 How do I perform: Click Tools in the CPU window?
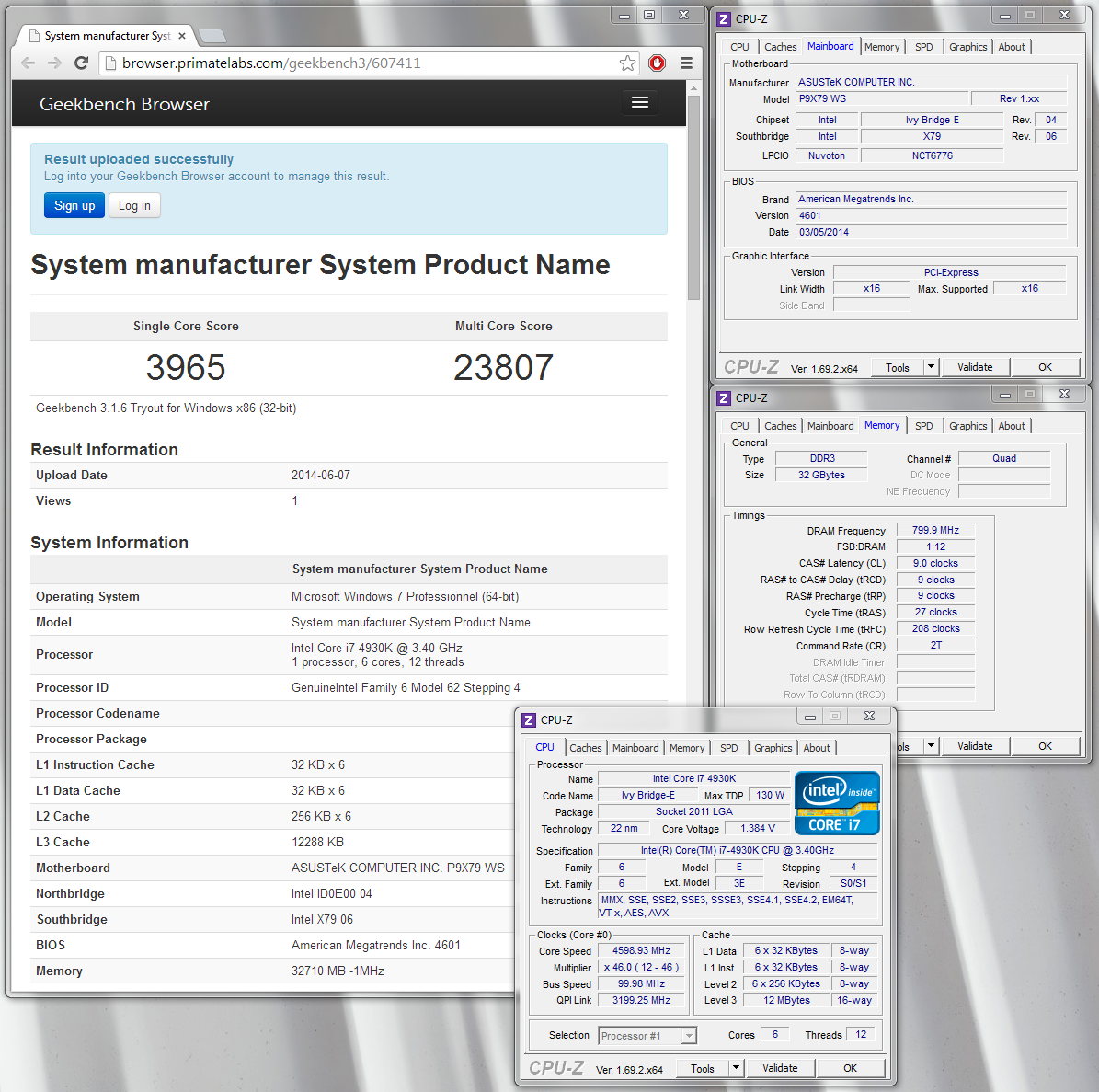click(703, 1068)
